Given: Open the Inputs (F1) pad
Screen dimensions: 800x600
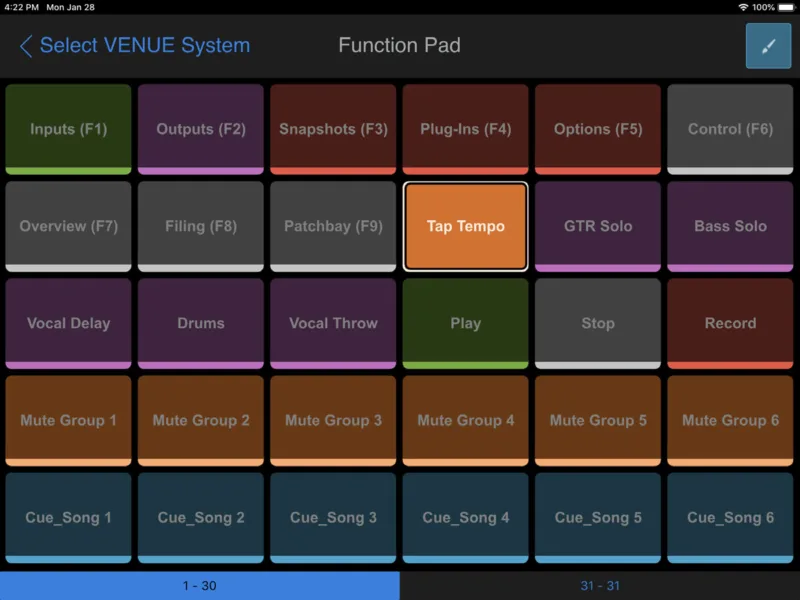Looking at the screenshot, I should pyautogui.click(x=68, y=129).
